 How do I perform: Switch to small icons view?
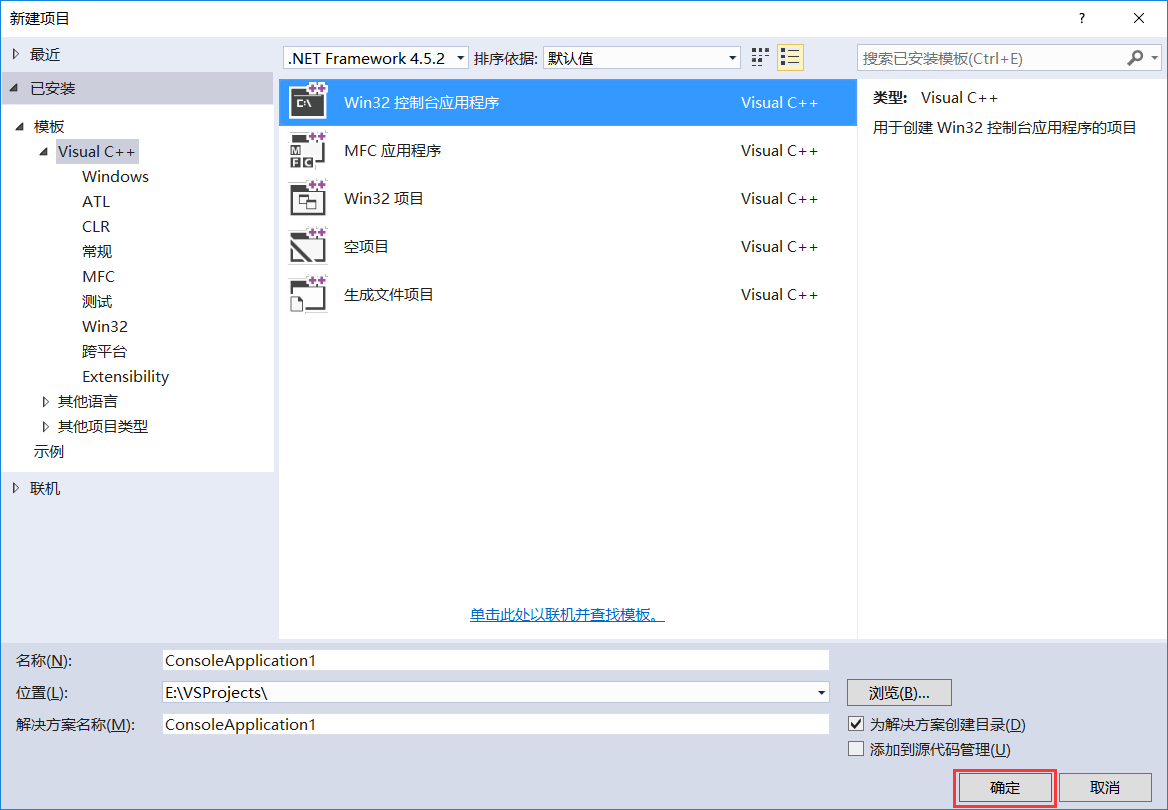[x=790, y=57]
